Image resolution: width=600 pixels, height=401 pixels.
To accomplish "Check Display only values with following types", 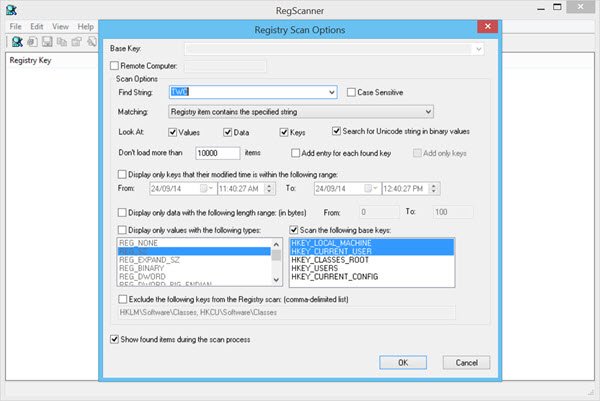I will point(122,230).
